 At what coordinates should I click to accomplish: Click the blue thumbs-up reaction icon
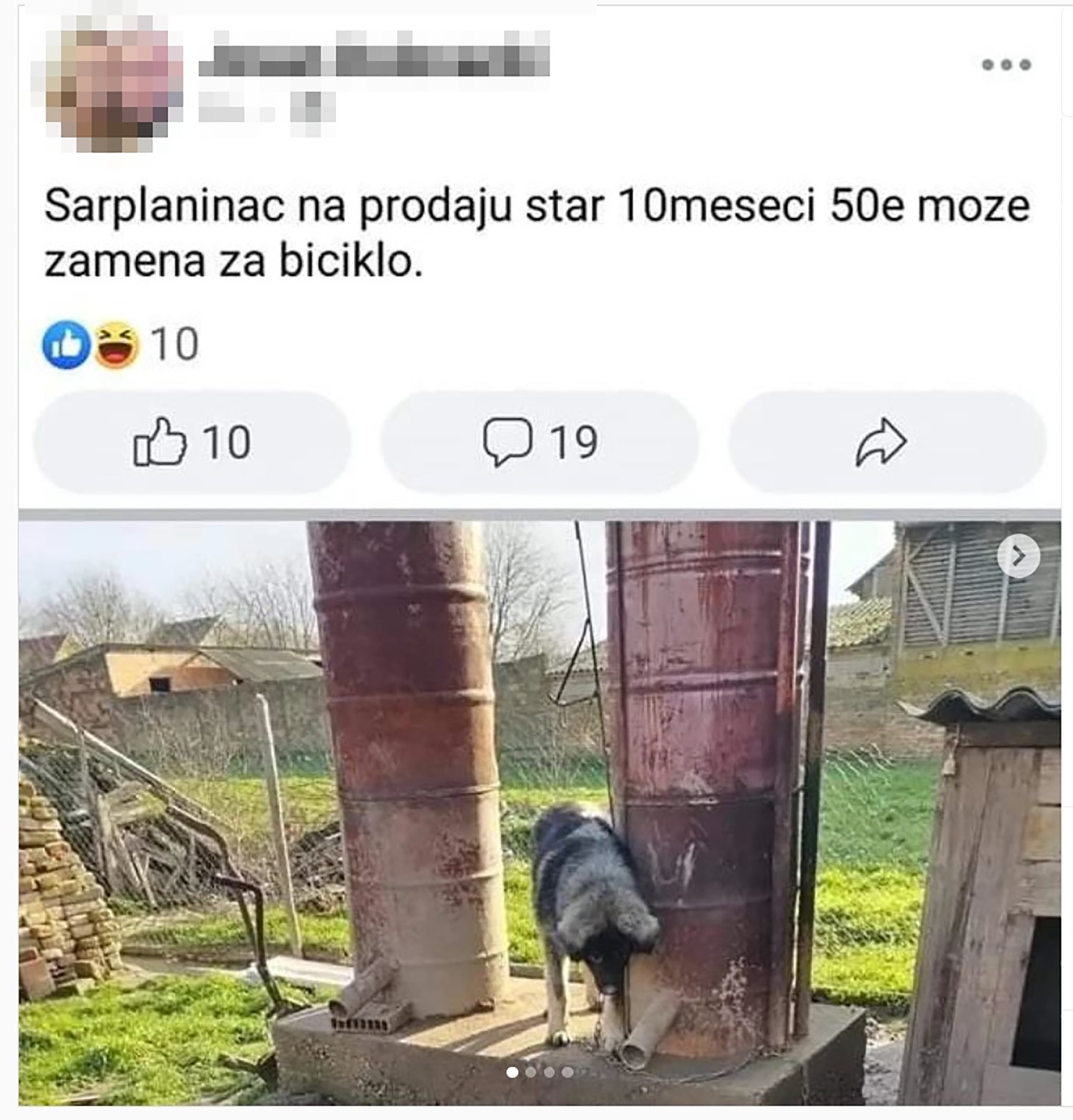[x=67, y=345]
